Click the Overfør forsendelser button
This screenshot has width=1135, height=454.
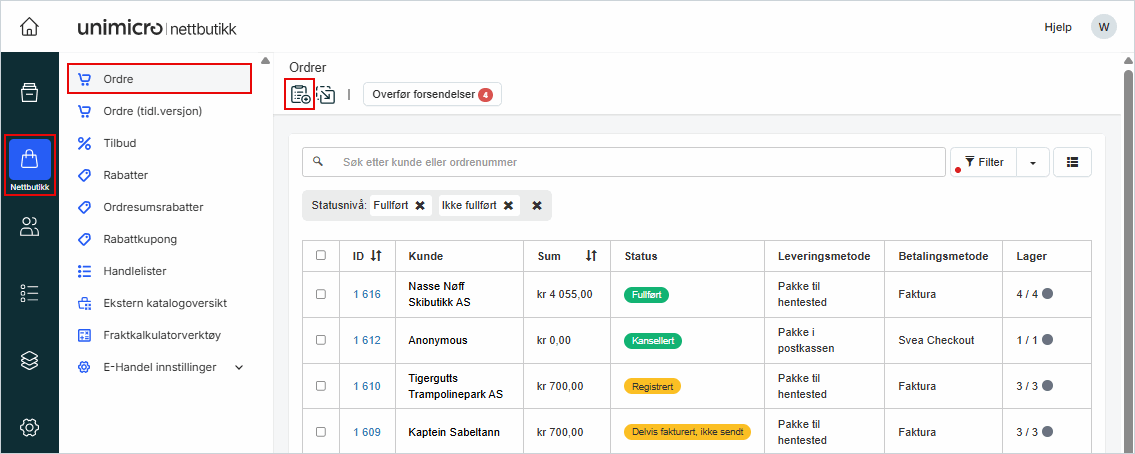tap(432, 95)
